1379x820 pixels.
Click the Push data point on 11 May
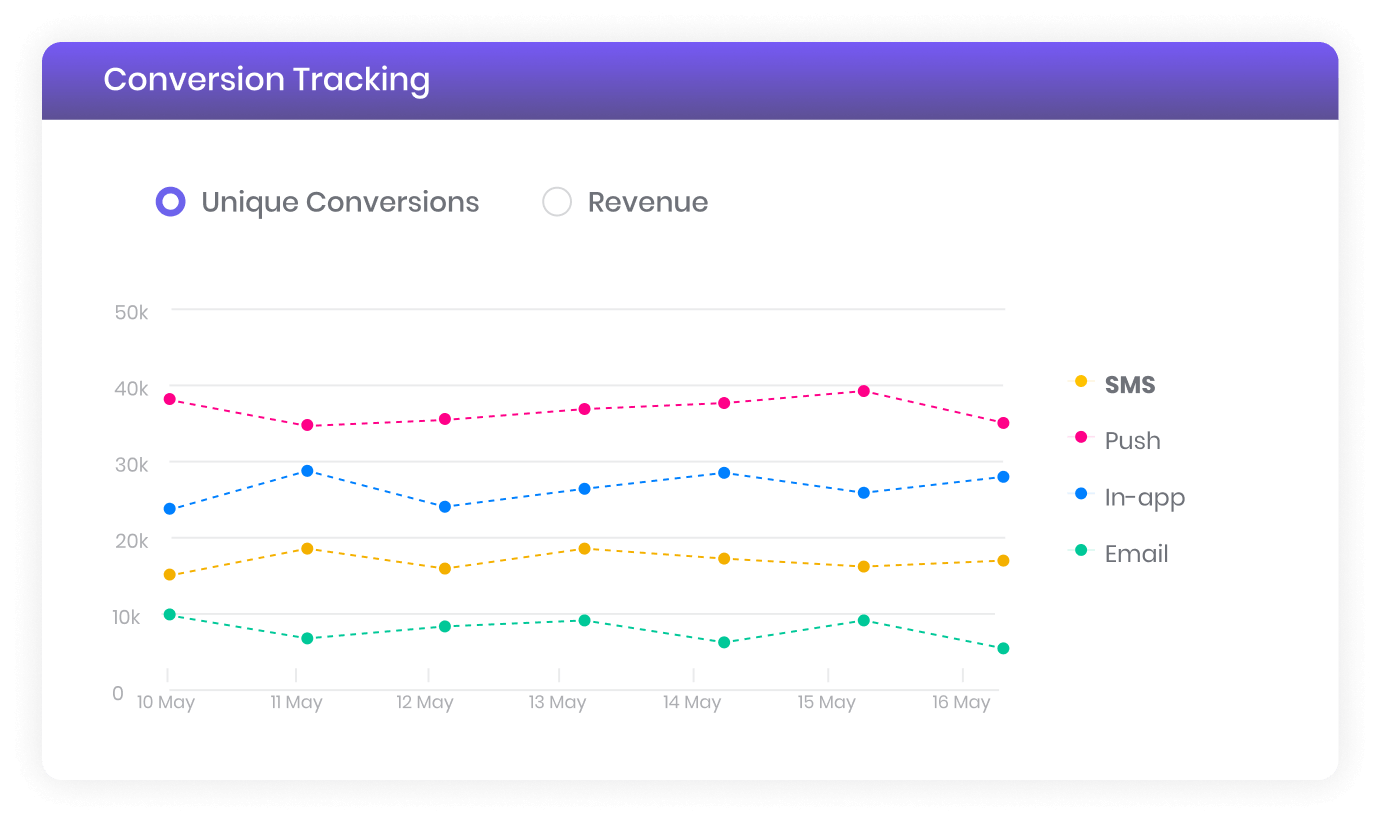tap(307, 425)
